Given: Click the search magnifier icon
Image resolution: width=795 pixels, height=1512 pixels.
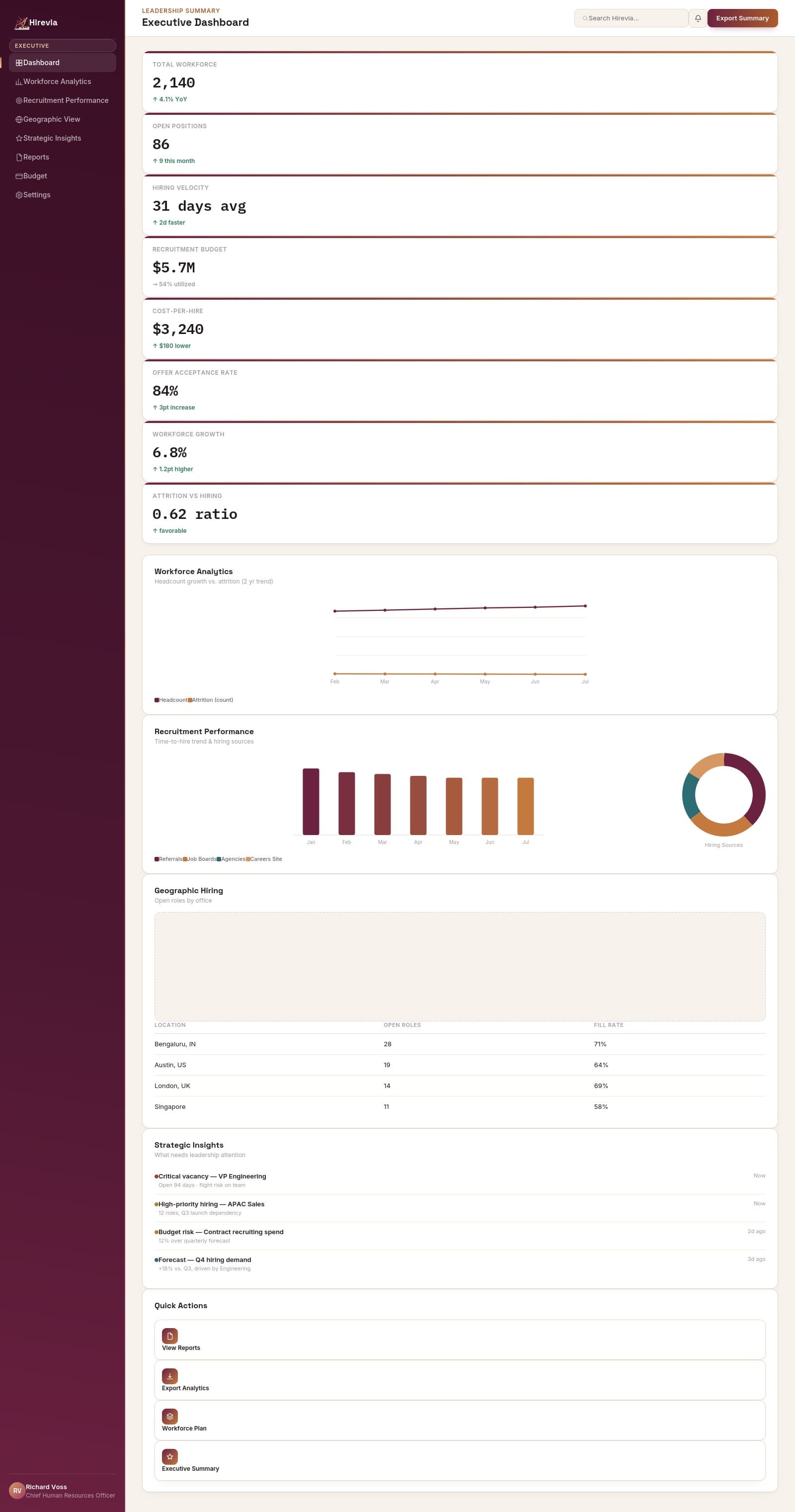Looking at the screenshot, I should (585, 18).
